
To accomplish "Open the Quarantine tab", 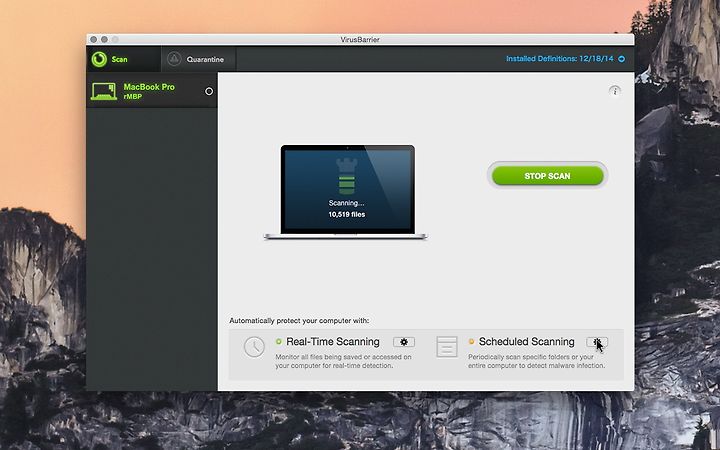I will coord(198,59).
